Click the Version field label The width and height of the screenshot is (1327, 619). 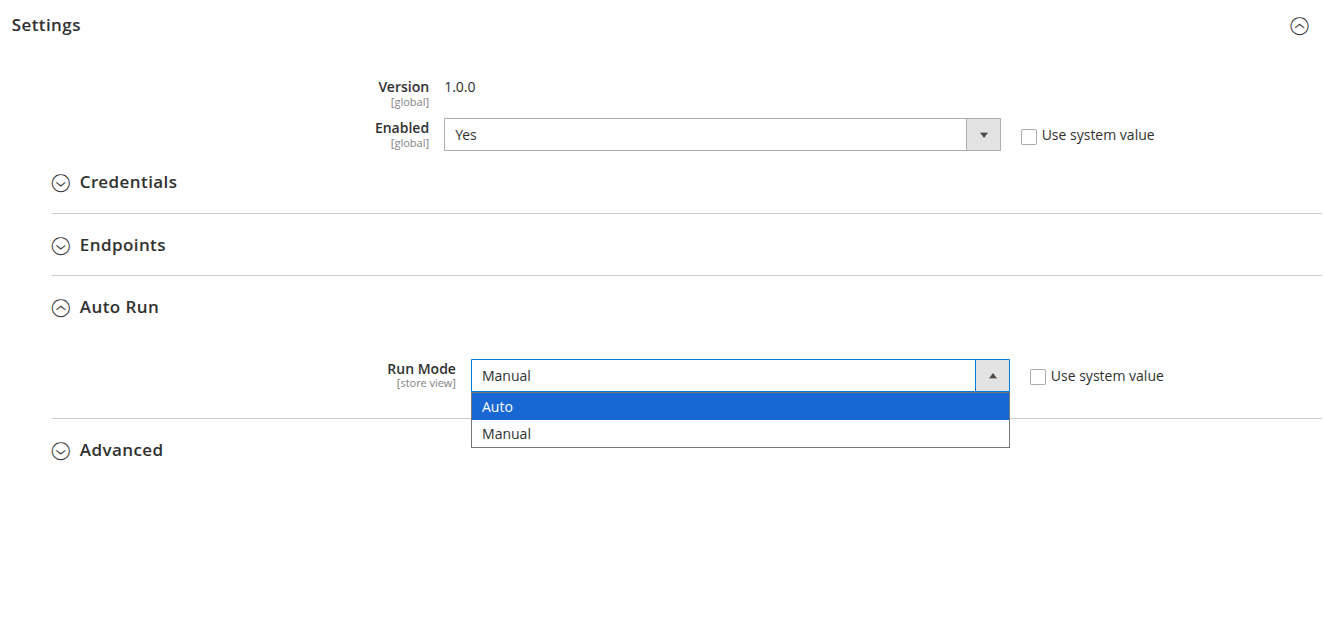pyautogui.click(x=404, y=87)
